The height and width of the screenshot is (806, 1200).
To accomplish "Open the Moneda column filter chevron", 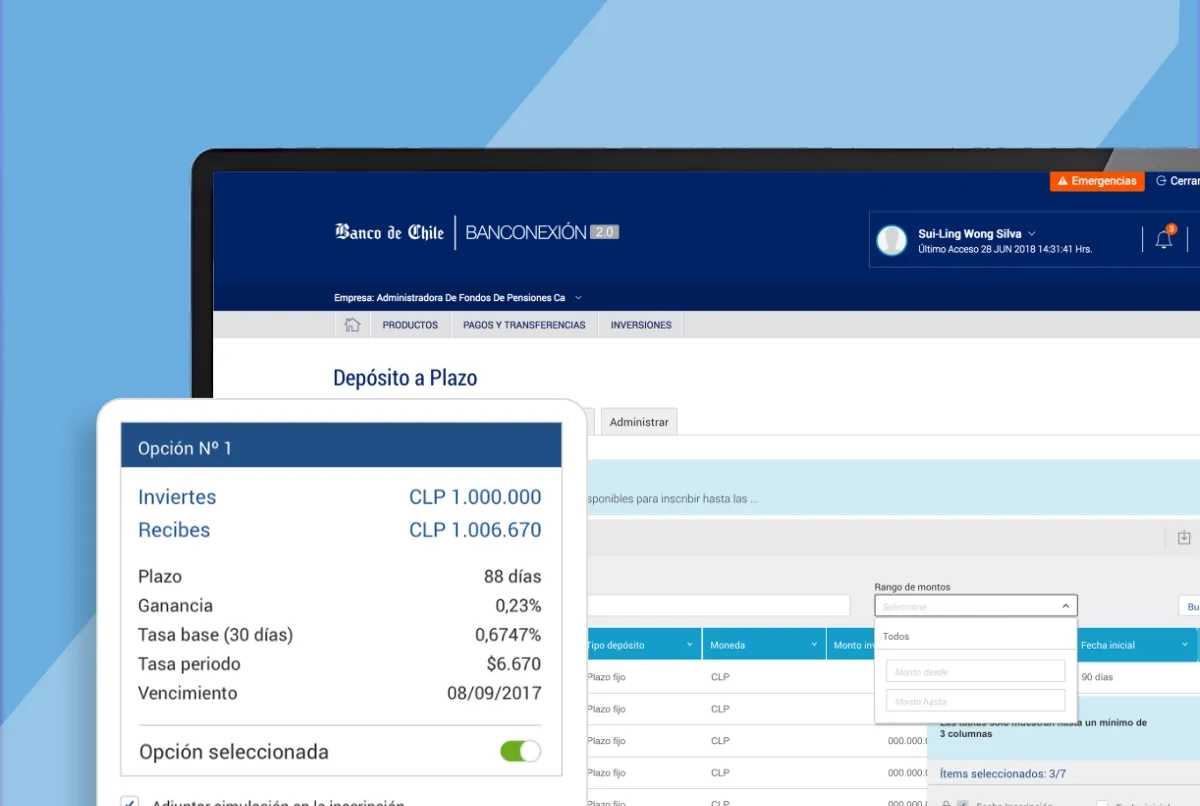I will coord(815,645).
